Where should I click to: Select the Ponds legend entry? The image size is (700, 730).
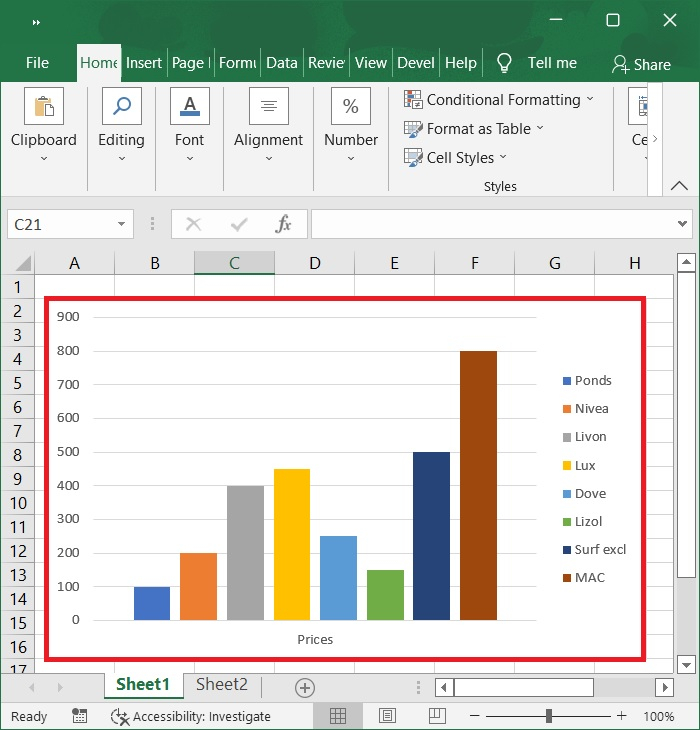coord(587,380)
